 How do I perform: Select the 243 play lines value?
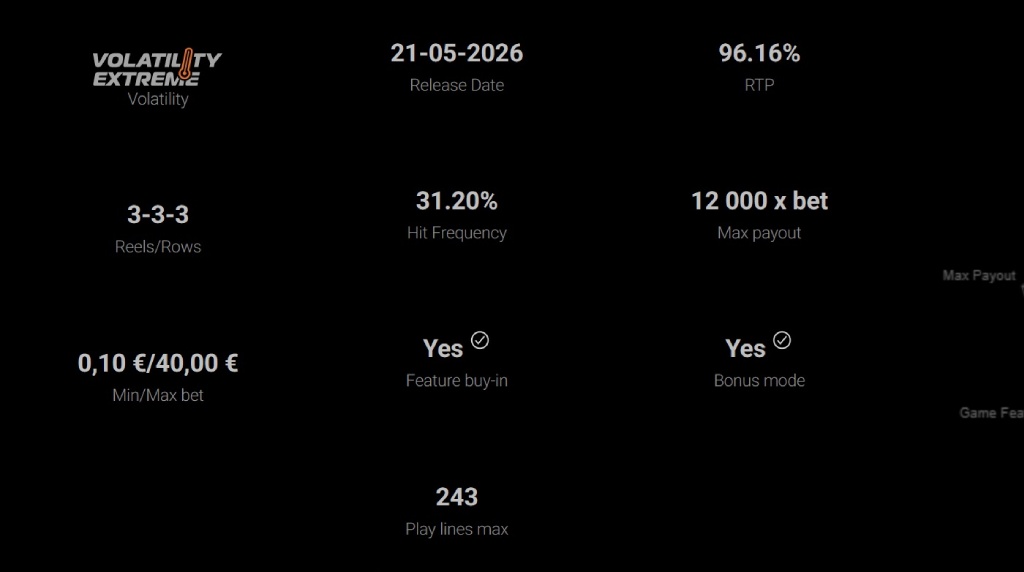click(457, 497)
